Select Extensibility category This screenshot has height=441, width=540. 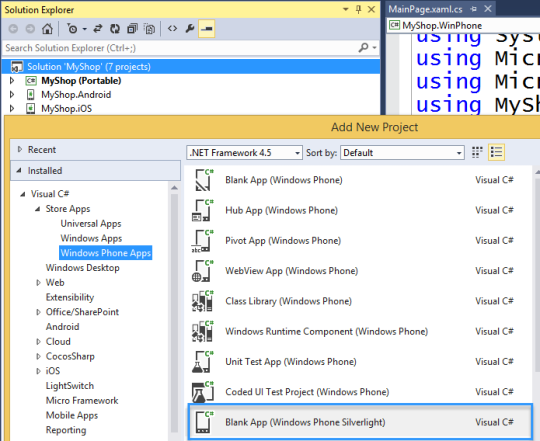tap(70, 297)
